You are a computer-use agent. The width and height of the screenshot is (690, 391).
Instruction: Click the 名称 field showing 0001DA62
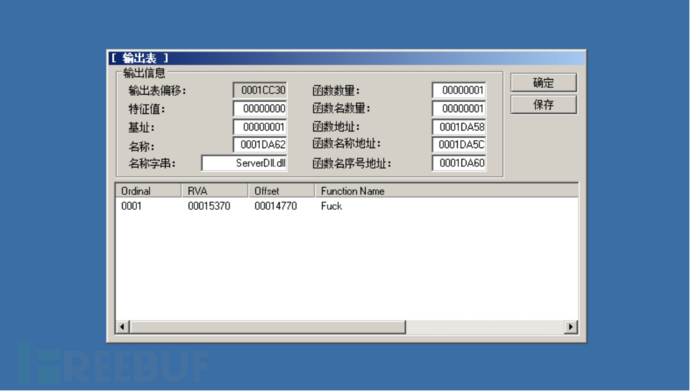(x=260, y=145)
